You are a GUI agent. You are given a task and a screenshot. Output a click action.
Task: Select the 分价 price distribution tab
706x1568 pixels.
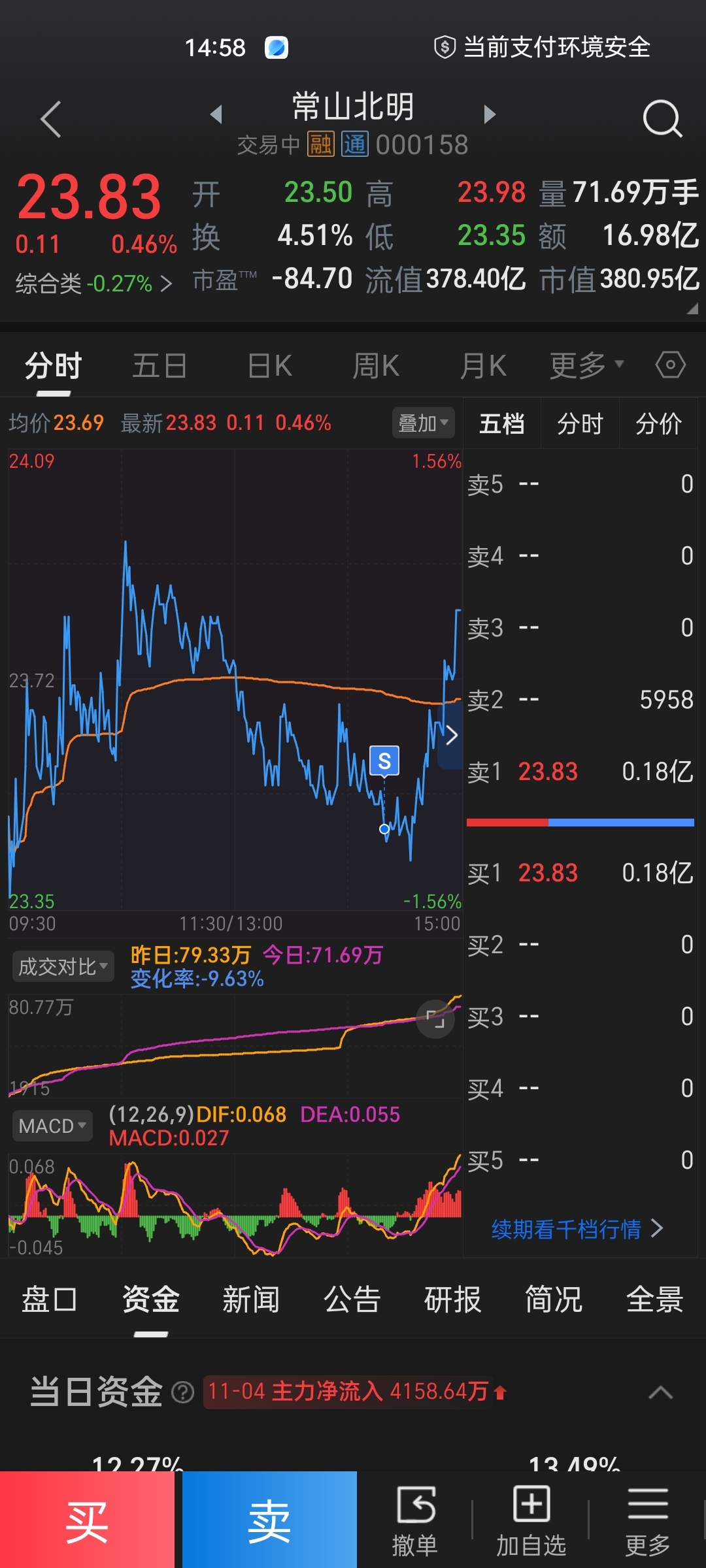pos(658,424)
